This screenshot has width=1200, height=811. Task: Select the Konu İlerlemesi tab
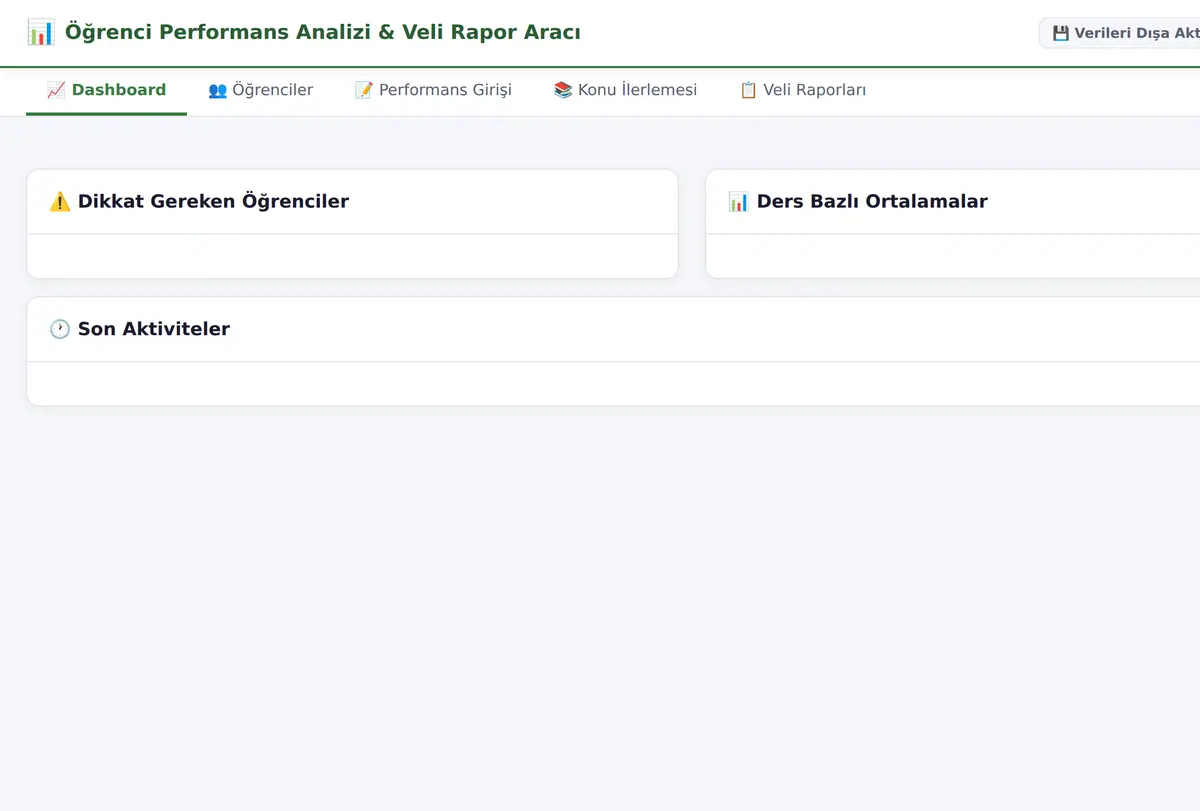point(625,90)
